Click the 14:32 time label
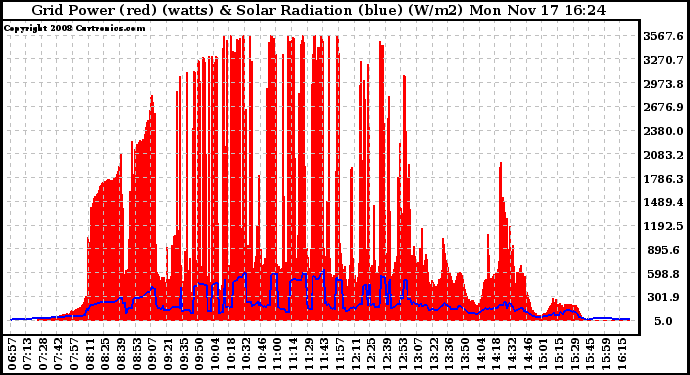Screen dimensions: 690x375 coord(512,353)
